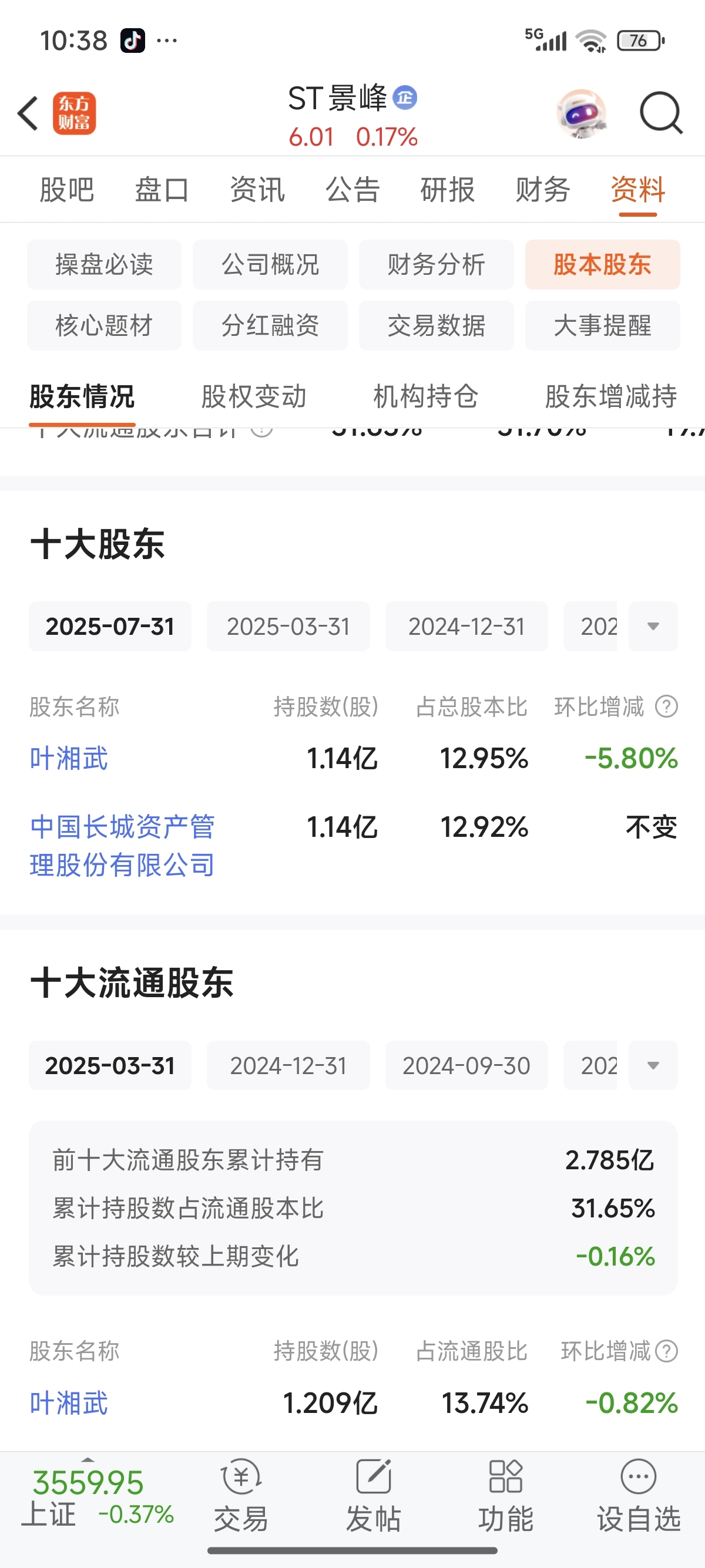The image size is (705, 1568).
Task: Open the 大事提醒 section
Action: (603, 326)
